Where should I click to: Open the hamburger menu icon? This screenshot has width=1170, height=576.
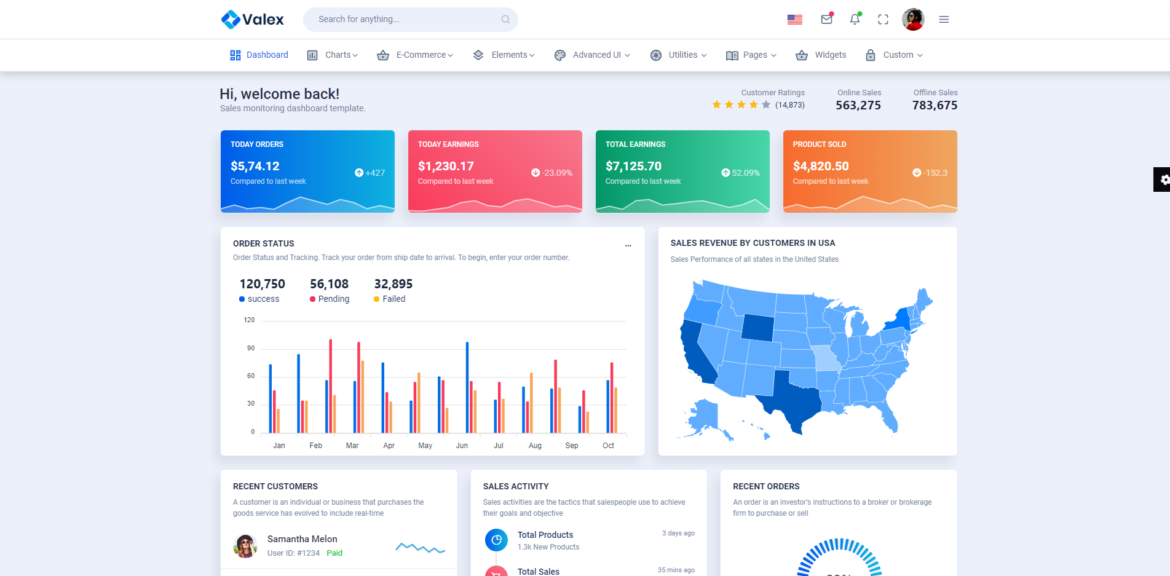(x=944, y=18)
